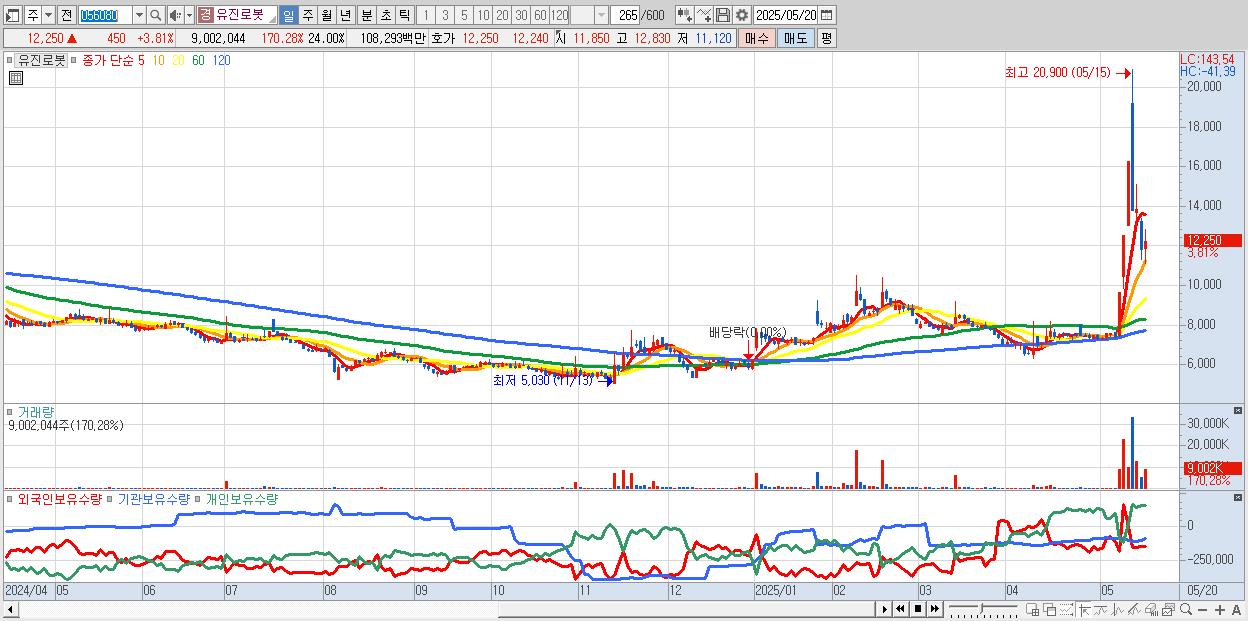Image resolution: width=1248 pixels, height=621 pixels.
Task: Toggle the crosshair cursor tool
Action: [x=1084, y=609]
